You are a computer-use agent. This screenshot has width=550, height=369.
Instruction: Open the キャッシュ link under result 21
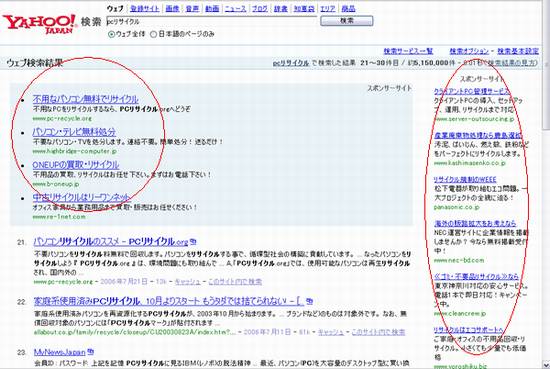pos(188,282)
